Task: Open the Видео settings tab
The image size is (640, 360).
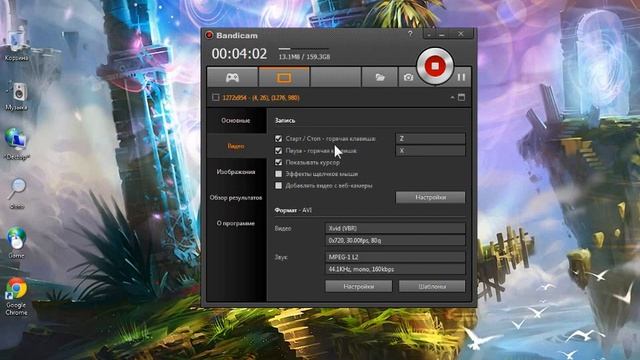Action: [x=236, y=146]
